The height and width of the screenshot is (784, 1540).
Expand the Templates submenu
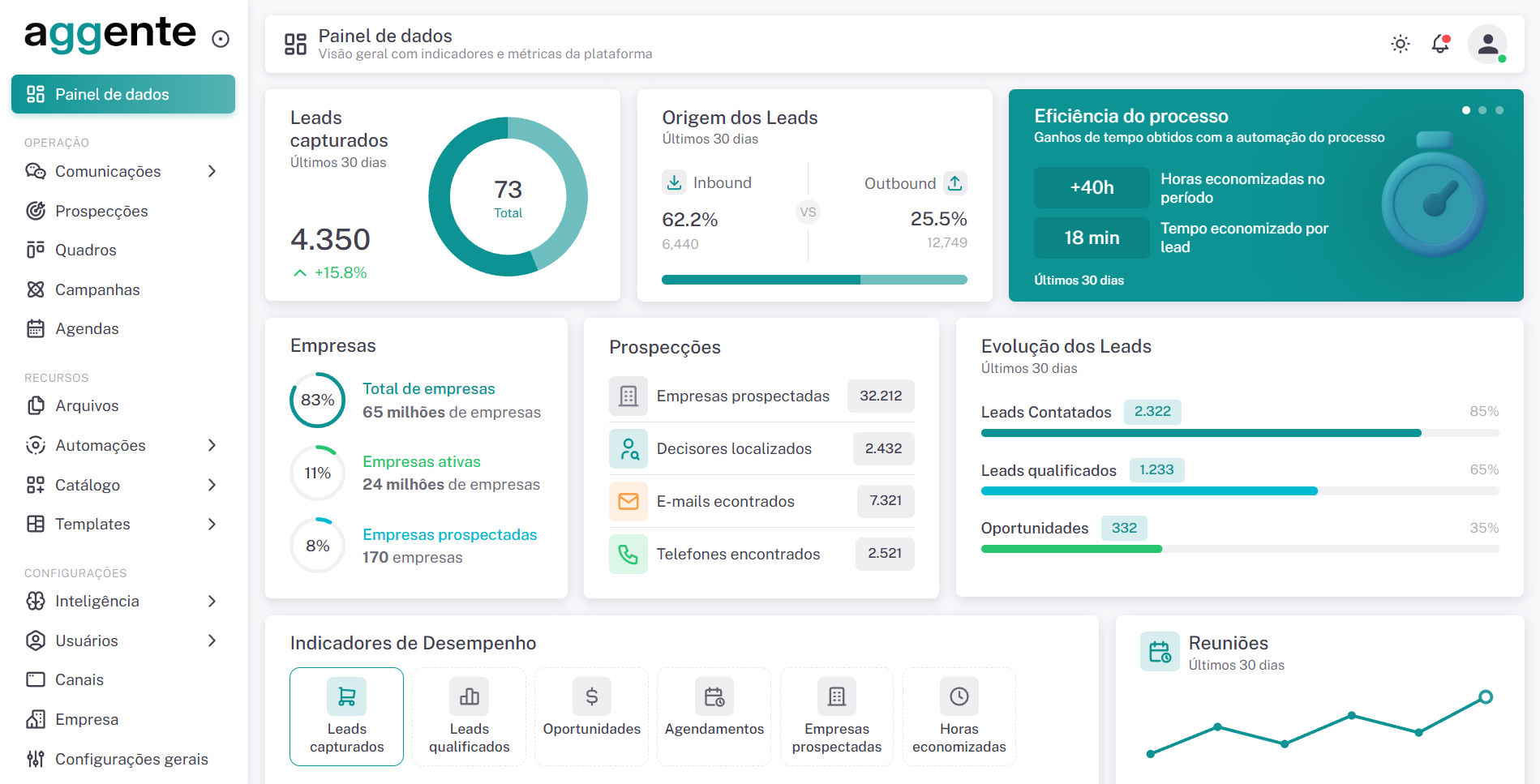pyautogui.click(x=212, y=524)
